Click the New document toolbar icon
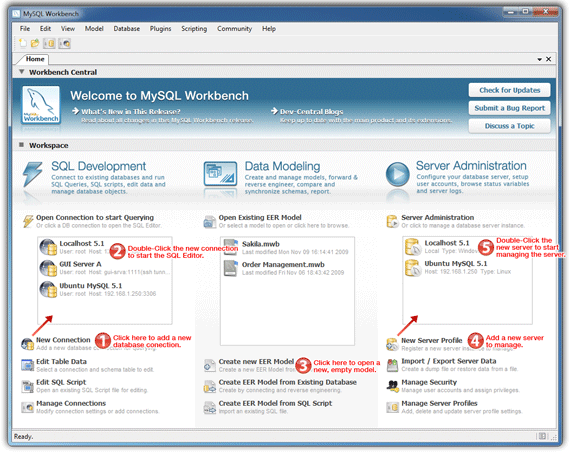This screenshot has width=570, height=455. tap(23, 44)
